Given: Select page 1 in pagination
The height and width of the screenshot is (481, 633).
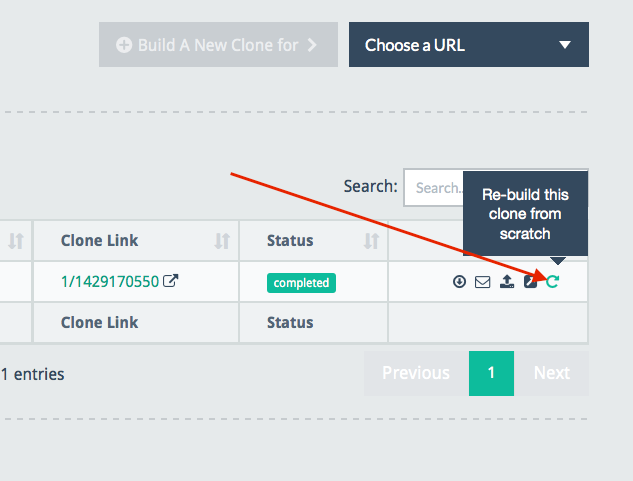Looking at the screenshot, I should (x=491, y=373).
